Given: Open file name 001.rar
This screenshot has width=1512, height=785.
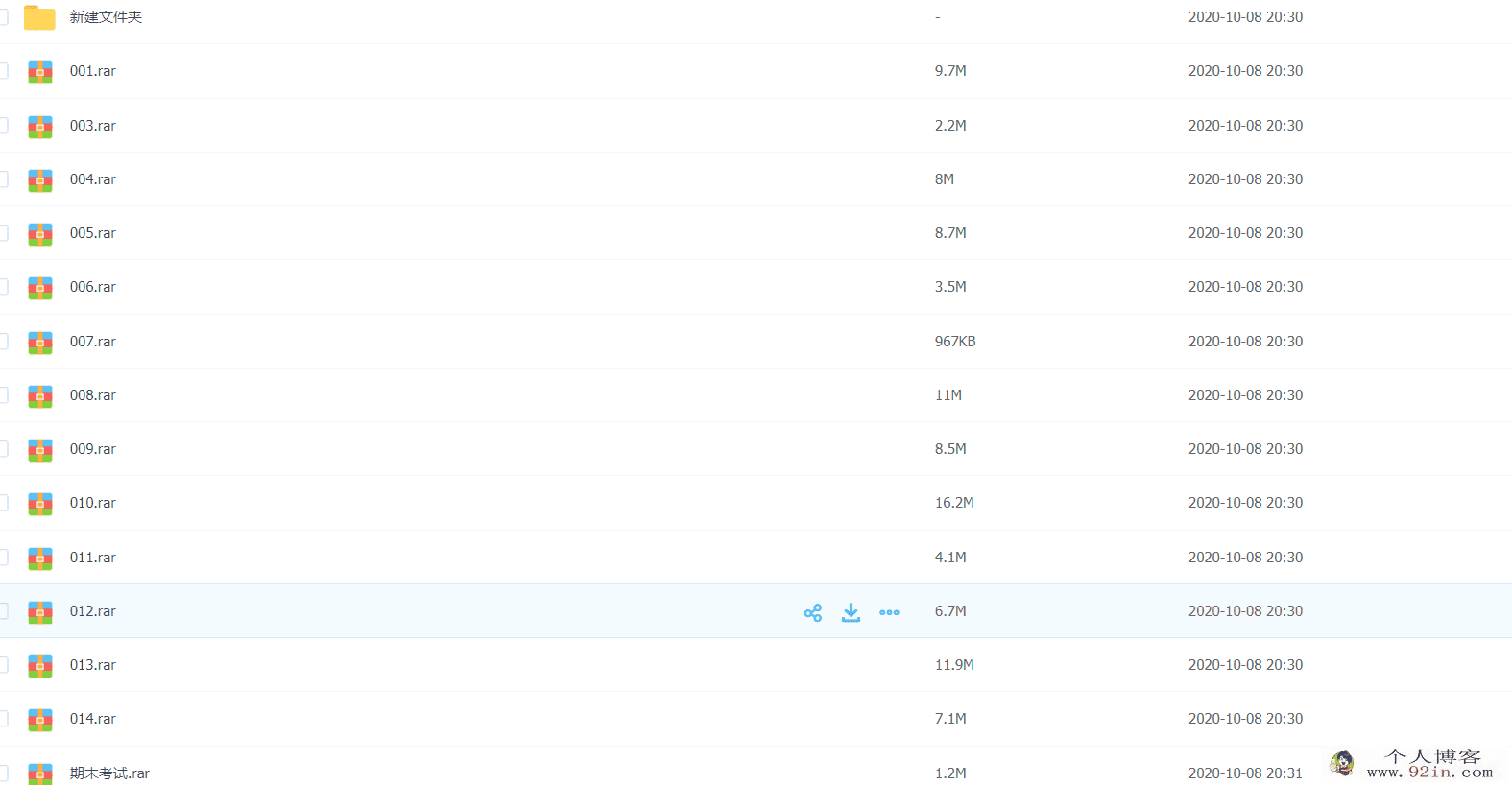Looking at the screenshot, I should (x=93, y=71).
